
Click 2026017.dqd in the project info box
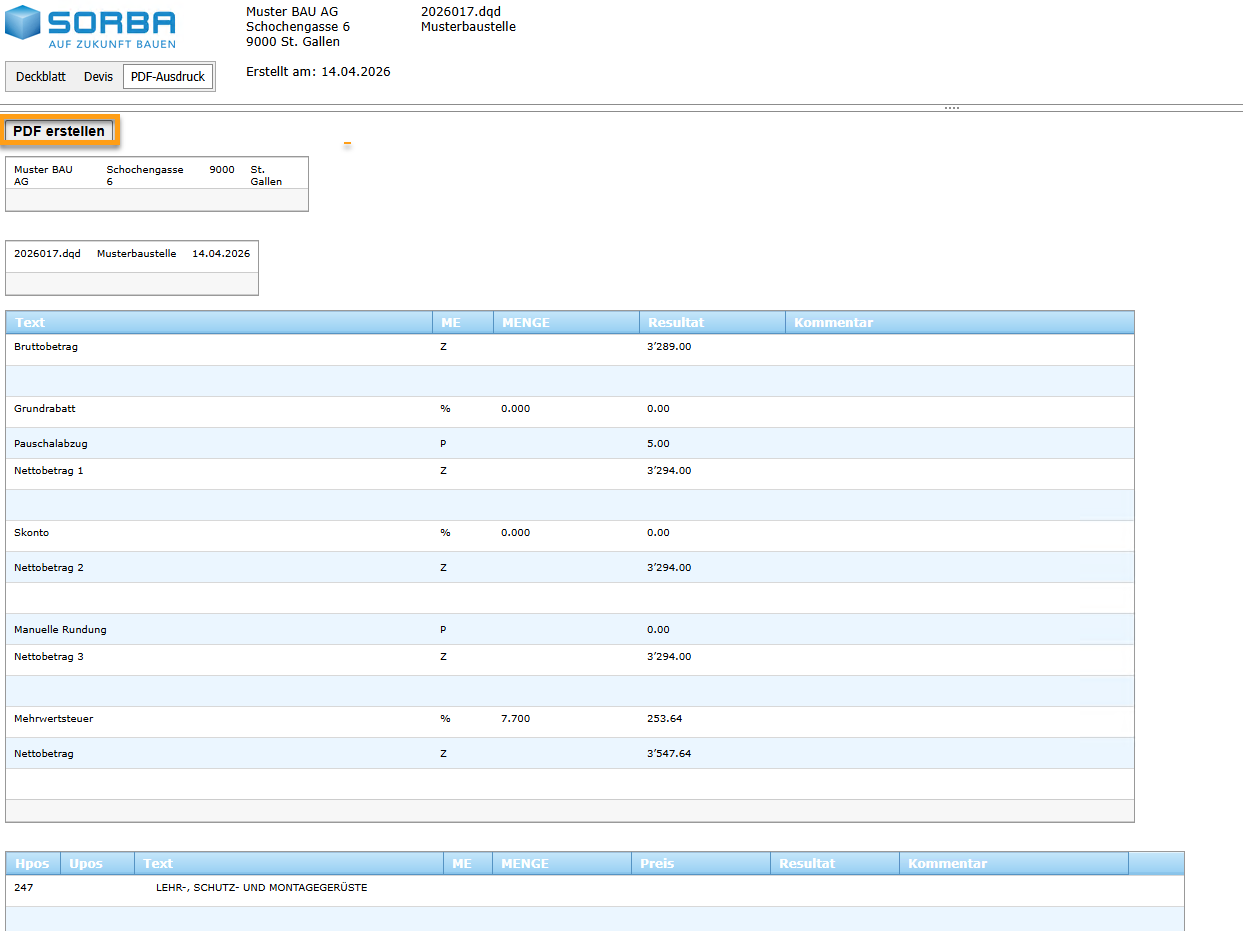coord(47,254)
